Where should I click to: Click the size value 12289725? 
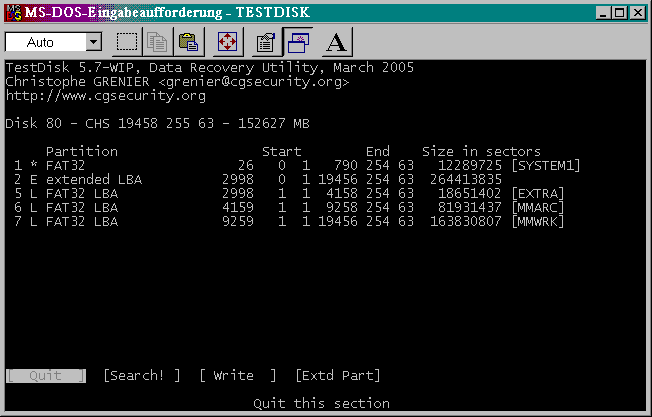point(470,166)
